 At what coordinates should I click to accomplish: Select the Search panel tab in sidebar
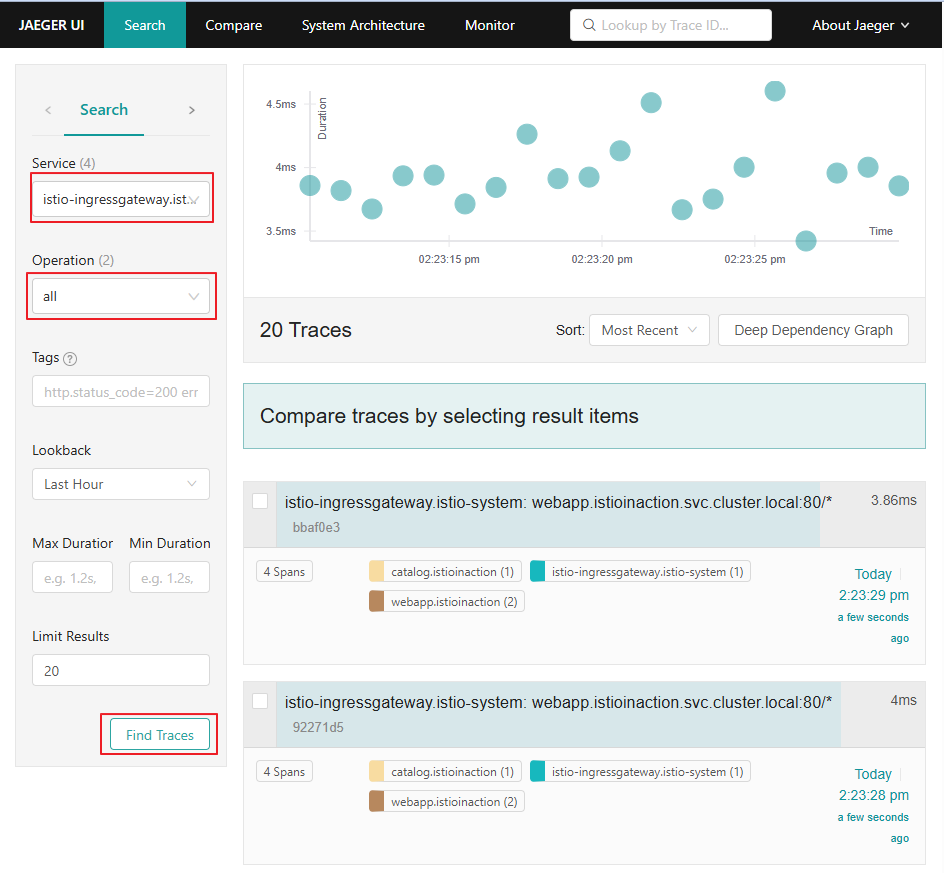104,110
